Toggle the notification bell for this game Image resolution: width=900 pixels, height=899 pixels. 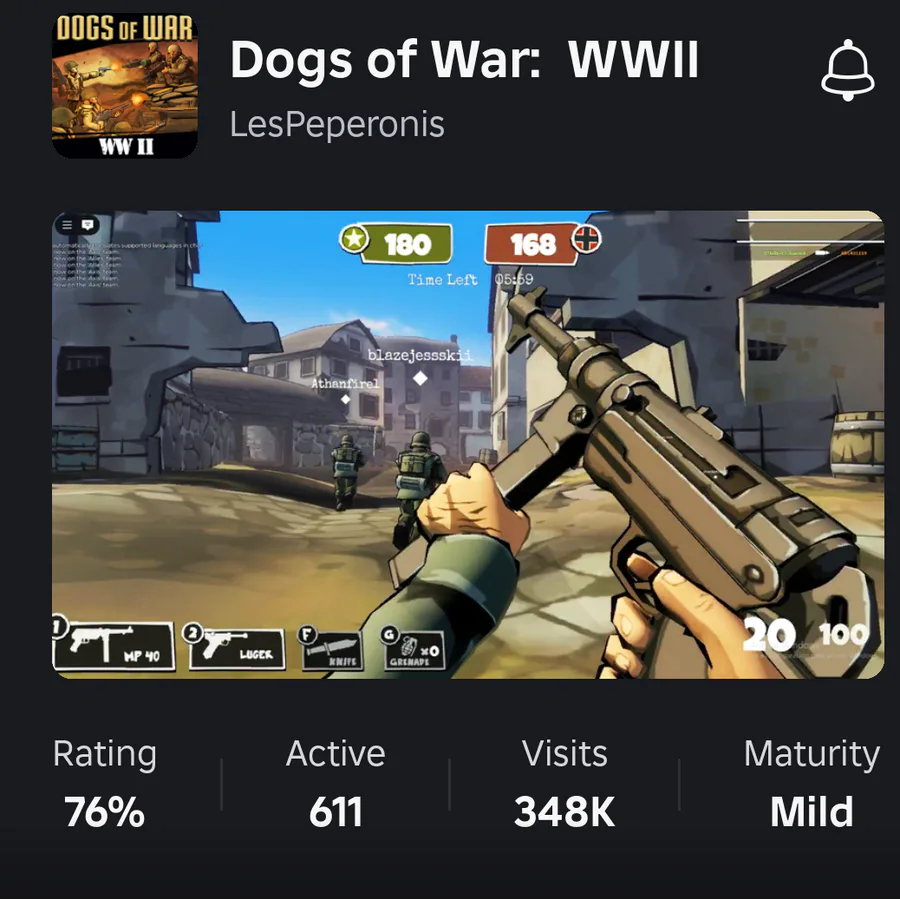point(848,70)
